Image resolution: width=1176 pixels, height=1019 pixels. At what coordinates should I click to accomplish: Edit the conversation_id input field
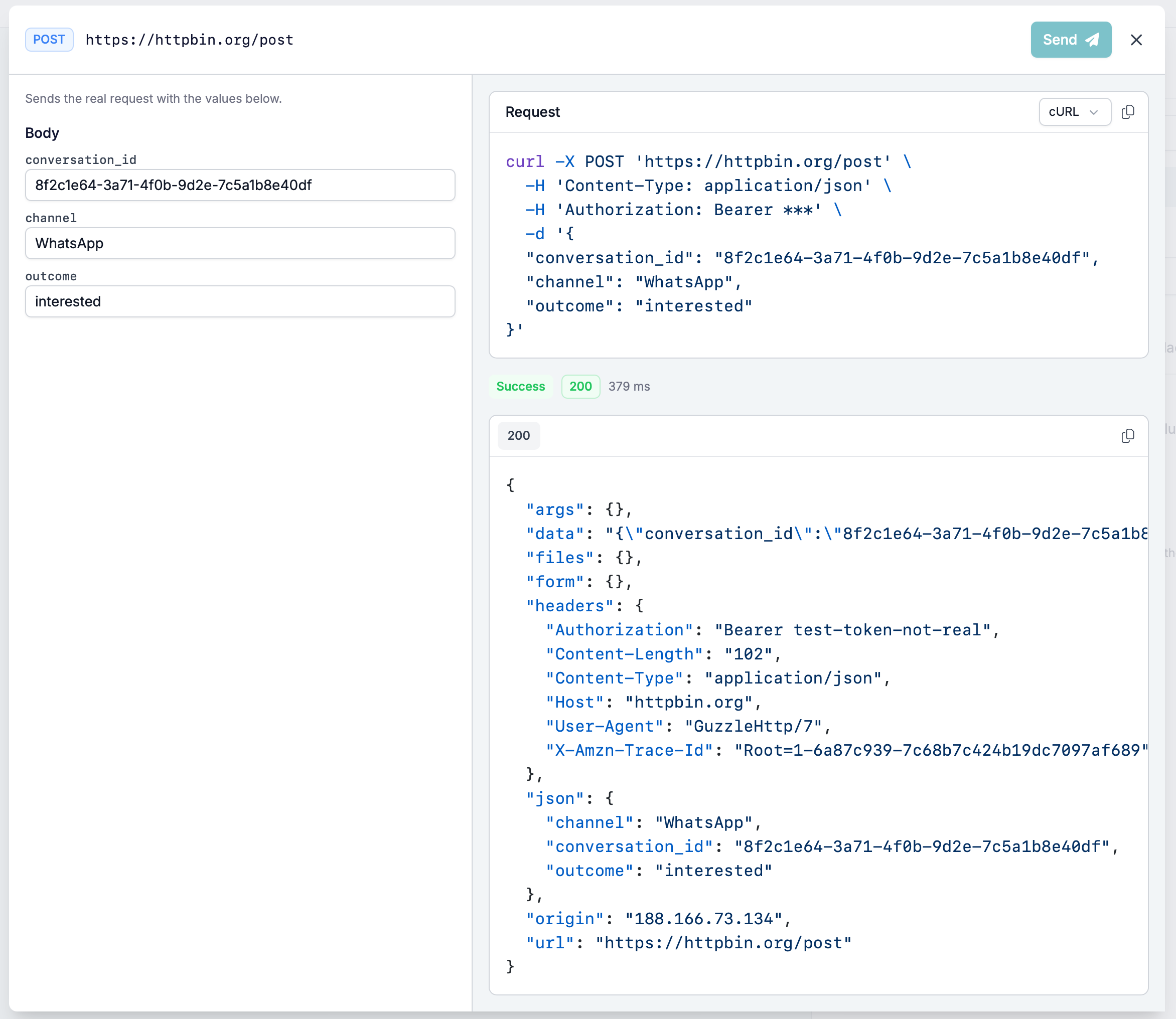(x=239, y=185)
